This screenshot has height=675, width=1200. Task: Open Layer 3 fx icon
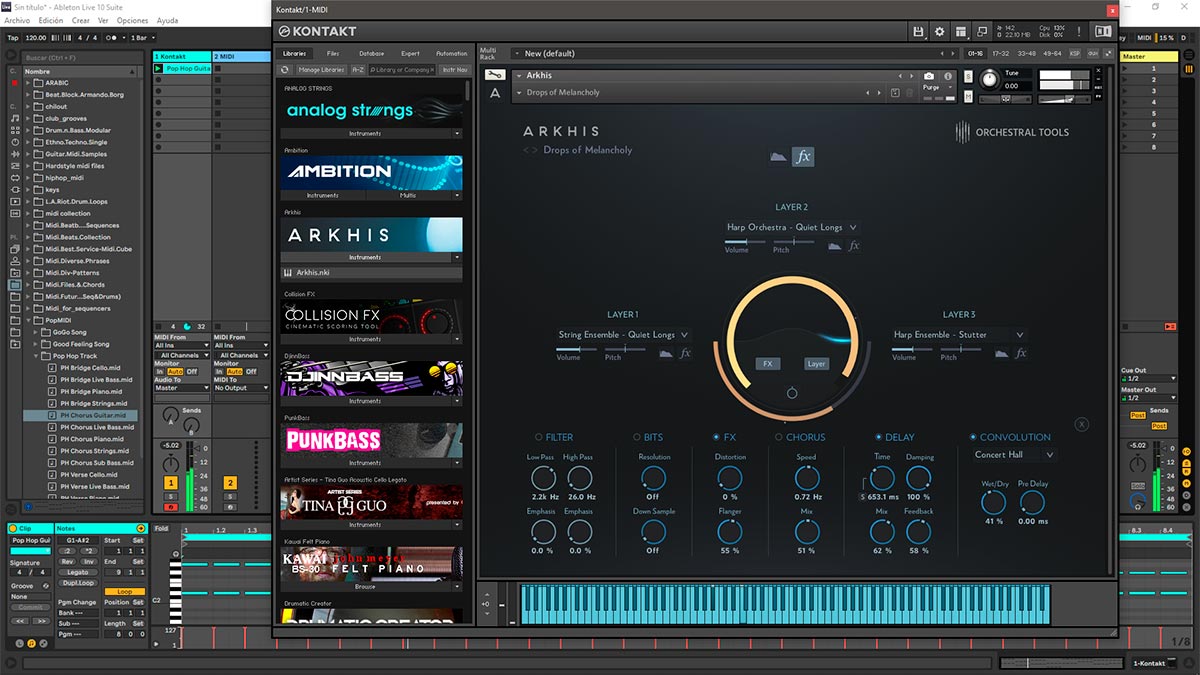tap(1021, 353)
